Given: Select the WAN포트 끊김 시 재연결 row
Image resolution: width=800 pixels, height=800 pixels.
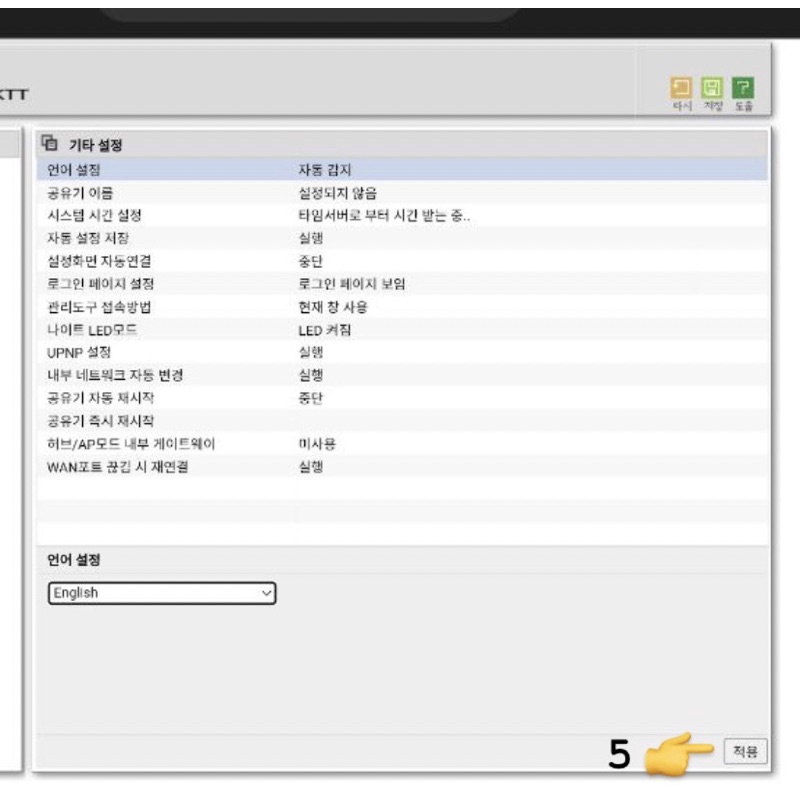Looking at the screenshot, I should coord(403,467).
